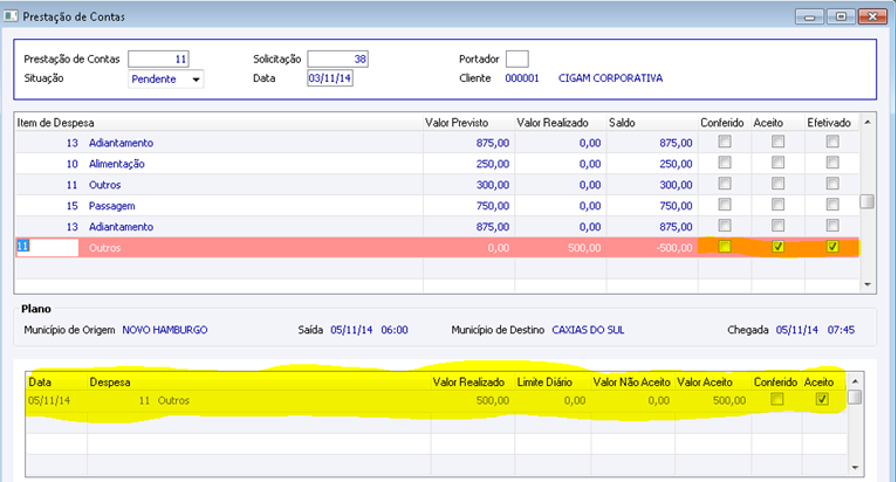Minimize the Prestação de Contas window

(x=811, y=15)
